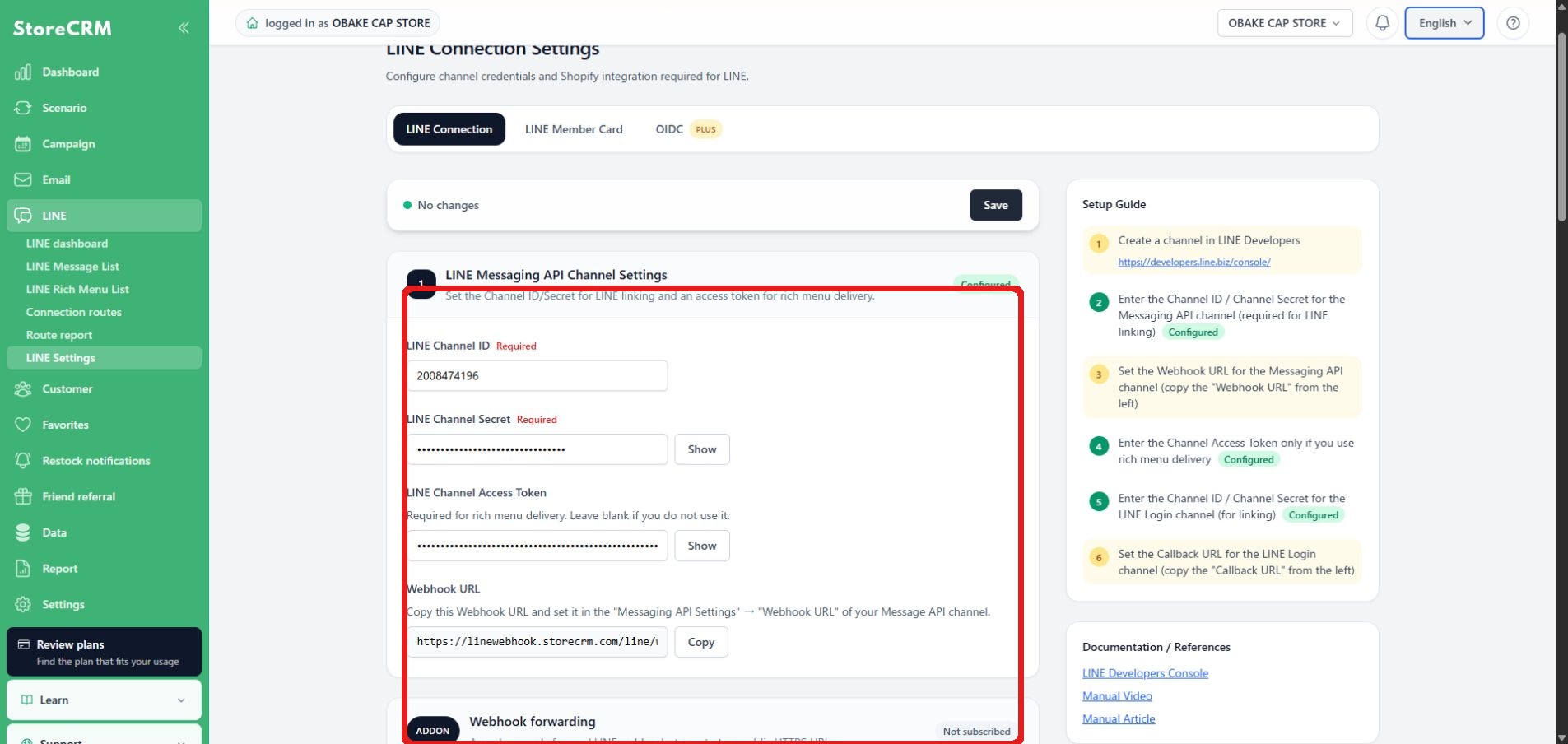Click the Friend referral gift icon

tap(23, 497)
